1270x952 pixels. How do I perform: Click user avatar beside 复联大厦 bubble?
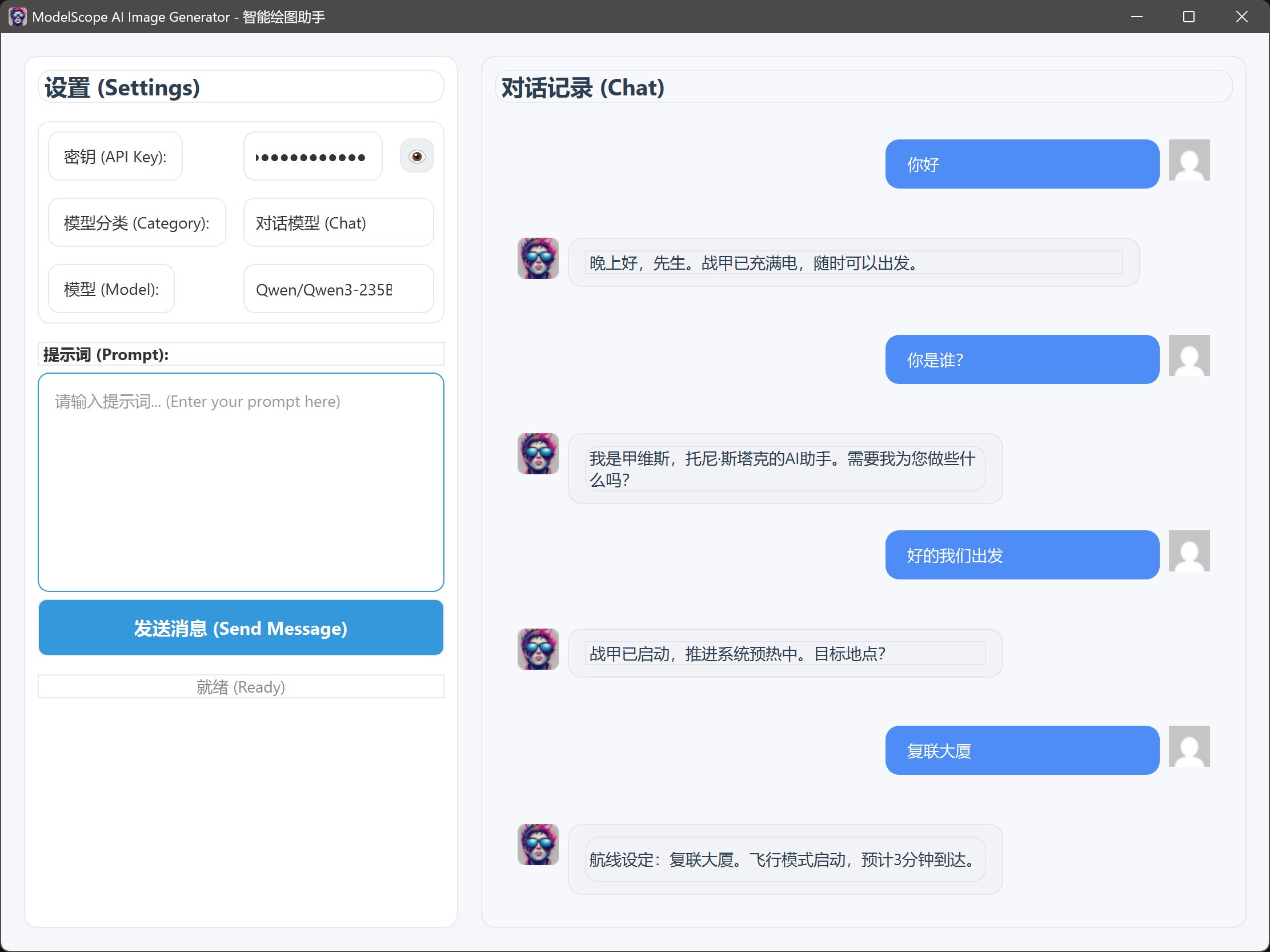[1189, 746]
